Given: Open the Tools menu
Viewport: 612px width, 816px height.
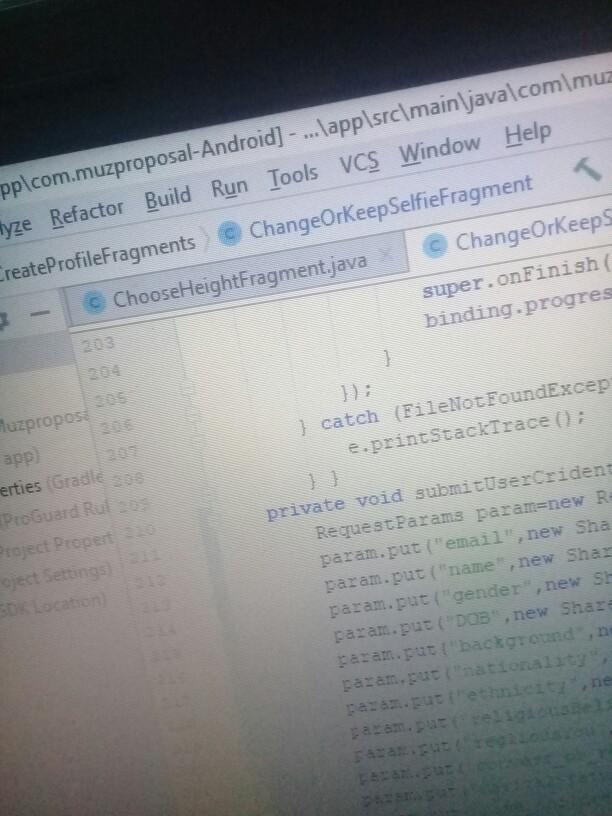Looking at the screenshot, I should tap(293, 176).
